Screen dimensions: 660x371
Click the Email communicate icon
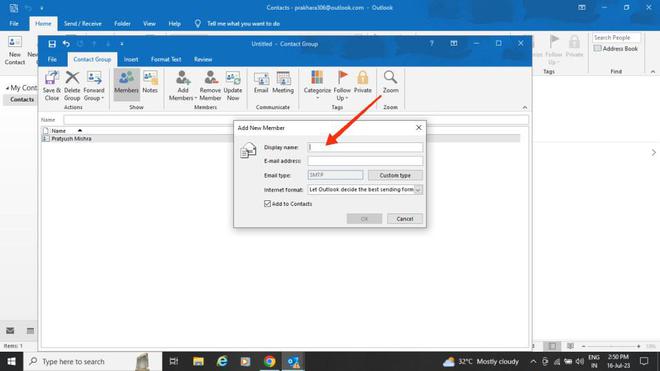coord(261,83)
